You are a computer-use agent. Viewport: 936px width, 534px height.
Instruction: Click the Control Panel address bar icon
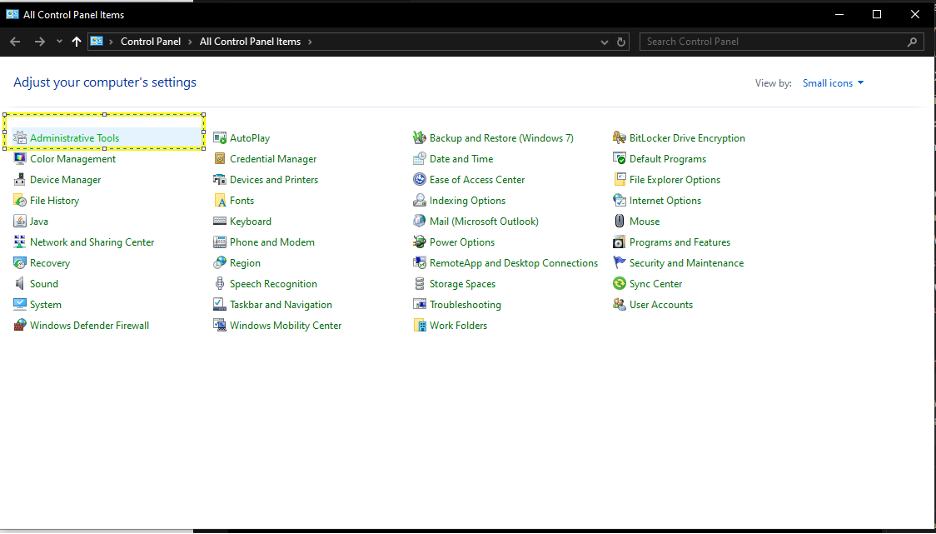(x=97, y=41)
